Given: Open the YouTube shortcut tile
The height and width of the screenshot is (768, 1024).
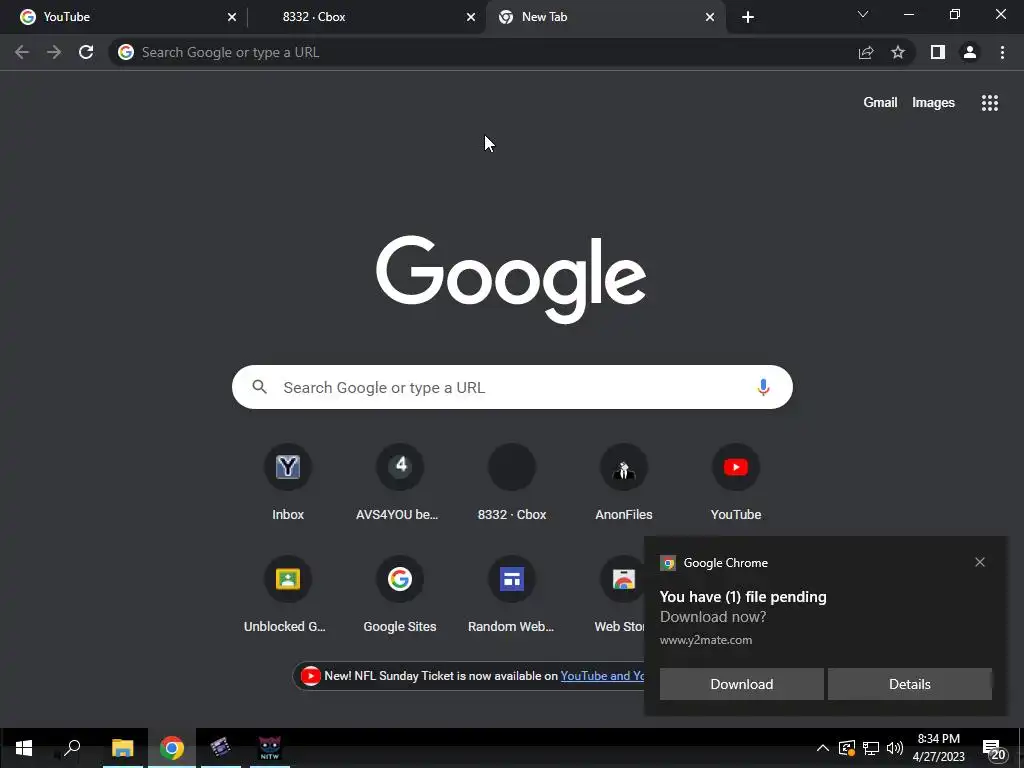Looking at the screenshot, I should tap(736, 481).
